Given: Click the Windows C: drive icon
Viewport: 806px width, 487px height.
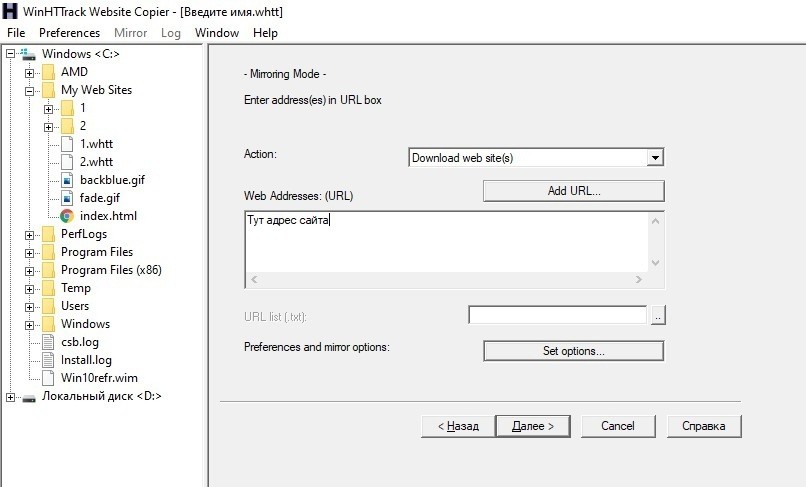Looking at the screenshot, I should tap(28, 54).
